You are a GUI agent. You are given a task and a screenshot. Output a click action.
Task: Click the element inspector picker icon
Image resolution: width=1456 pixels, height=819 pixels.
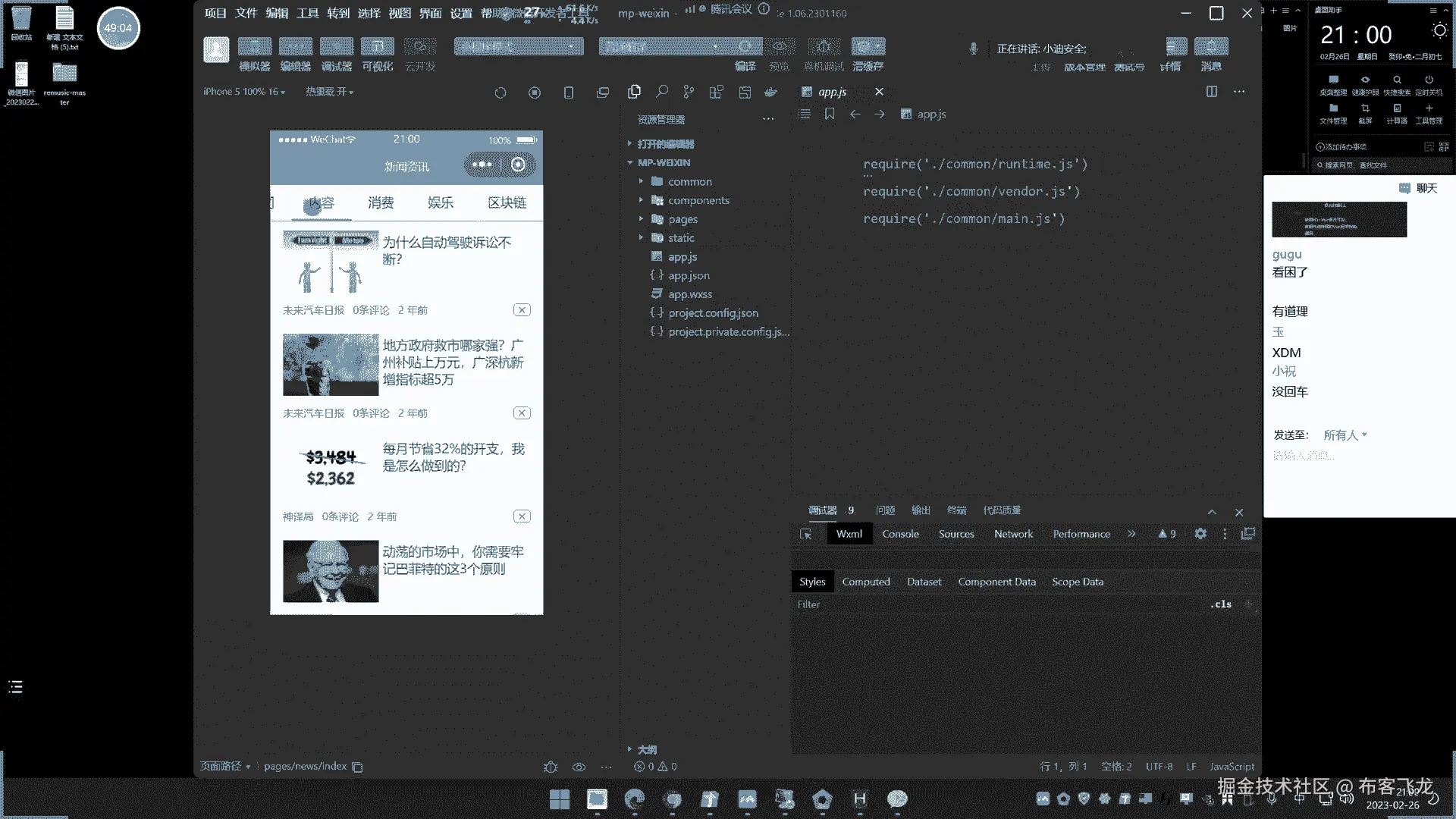point(805,534)
